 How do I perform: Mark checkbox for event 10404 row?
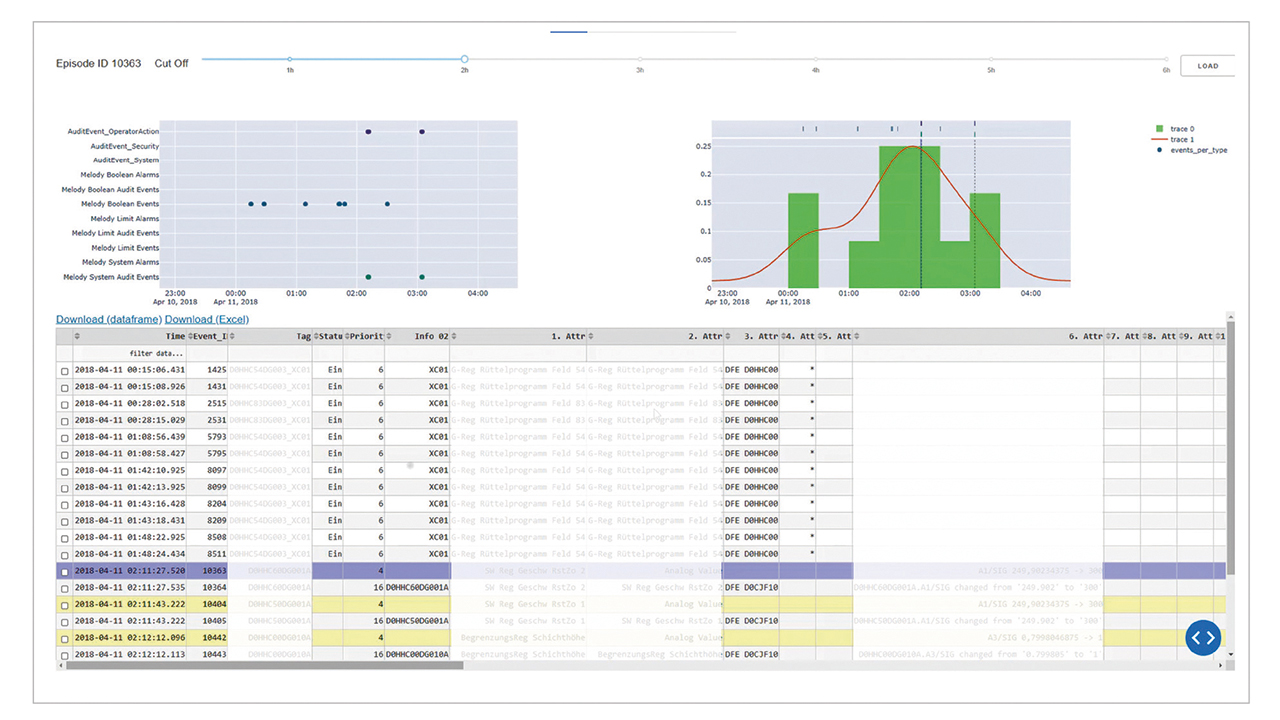pyautogui.click(x=65, y=605)
